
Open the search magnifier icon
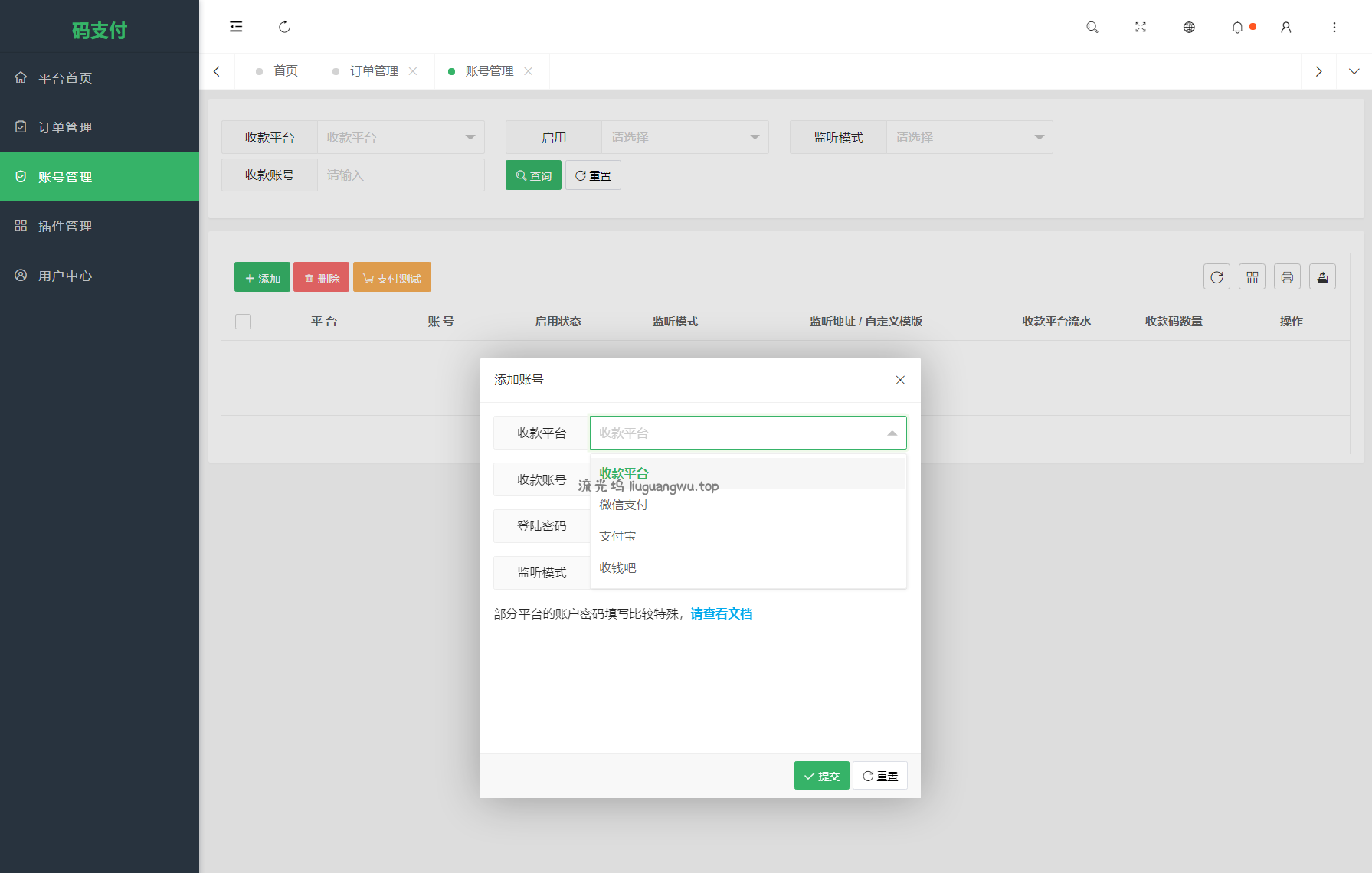(1092, 27)
